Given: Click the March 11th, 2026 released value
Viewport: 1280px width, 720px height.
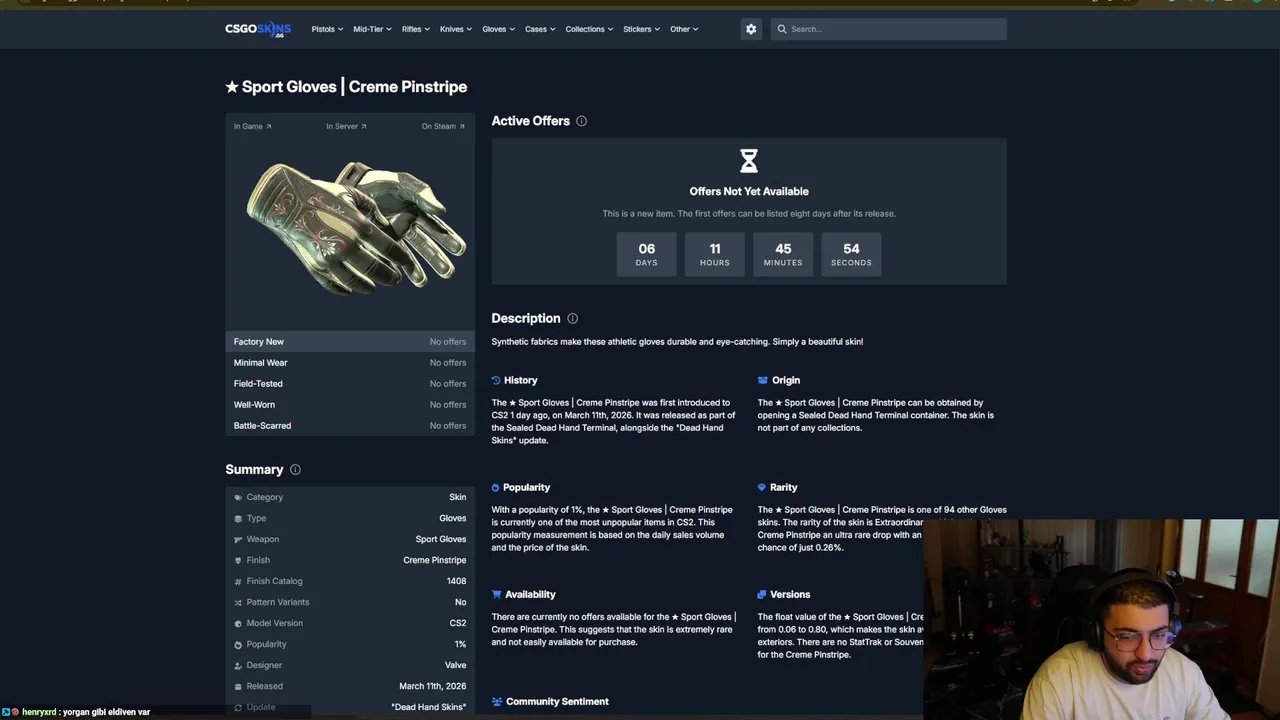Looking at the screenshot, I should [433, 686].
